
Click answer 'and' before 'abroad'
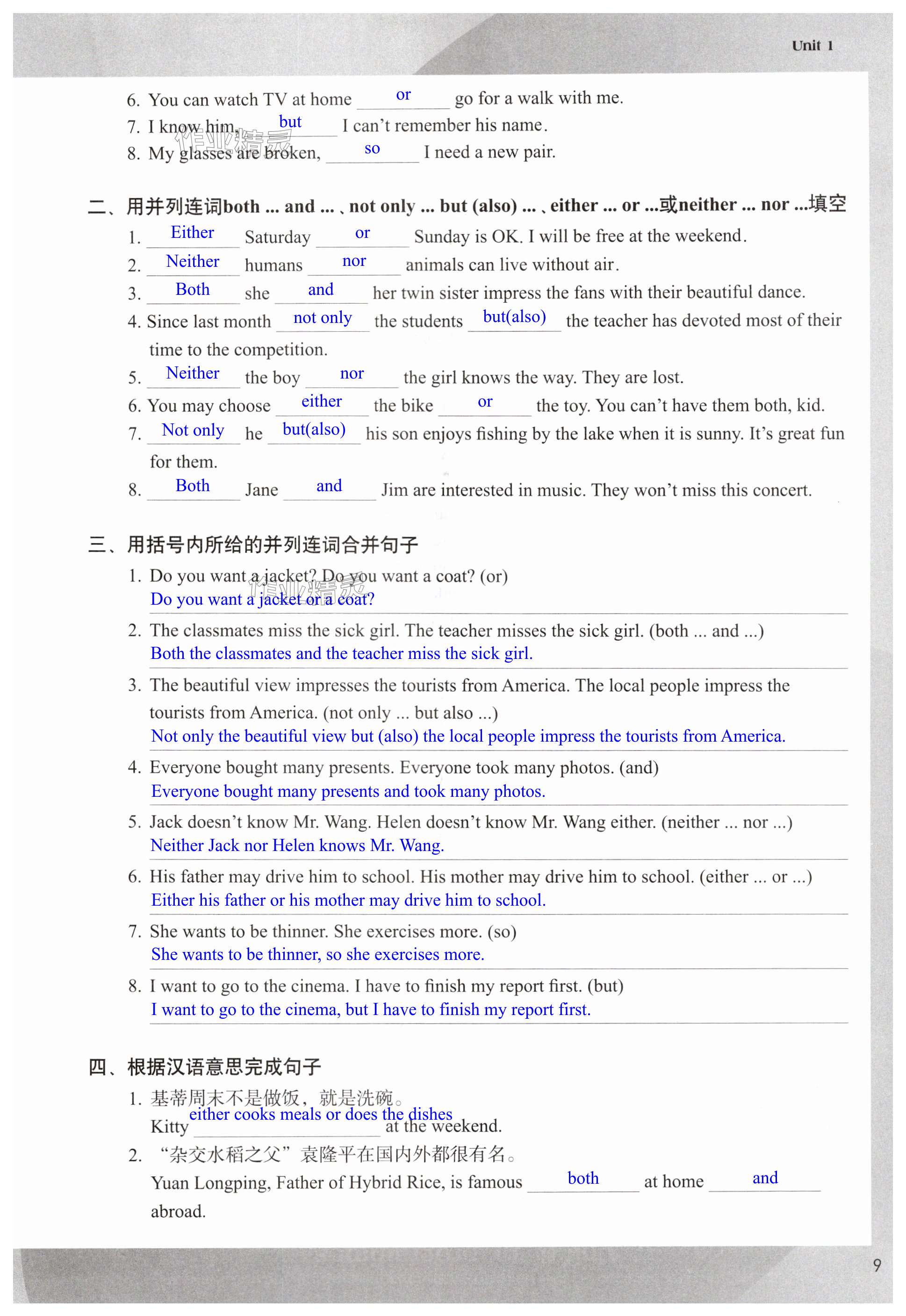(765, 1178)
